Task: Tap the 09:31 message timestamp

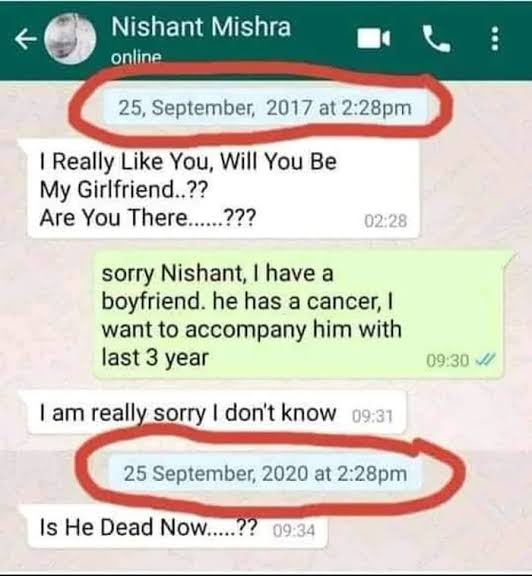Action: coord(372,417)
